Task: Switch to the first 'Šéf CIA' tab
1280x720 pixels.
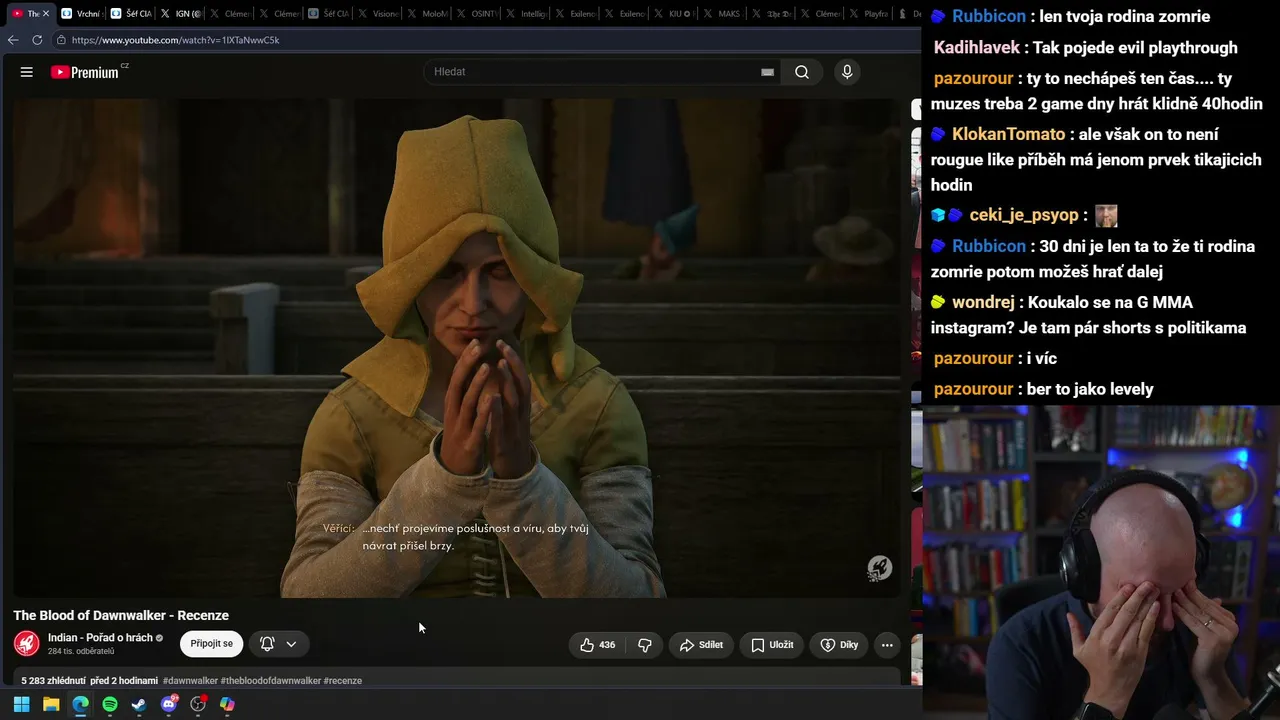Action: pyautogui.click(x=130, y=14)
